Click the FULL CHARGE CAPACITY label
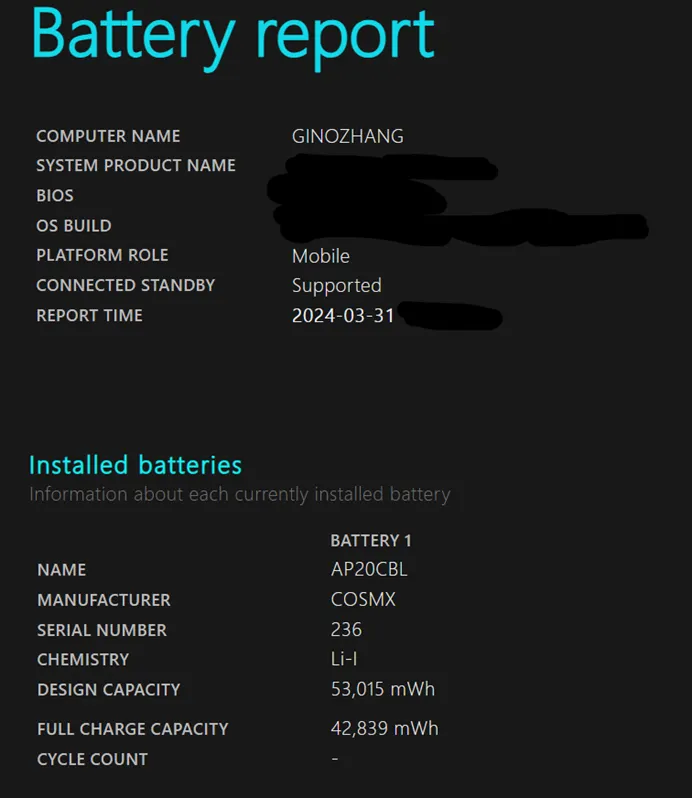The image size is (692, 798). point(132,730)
